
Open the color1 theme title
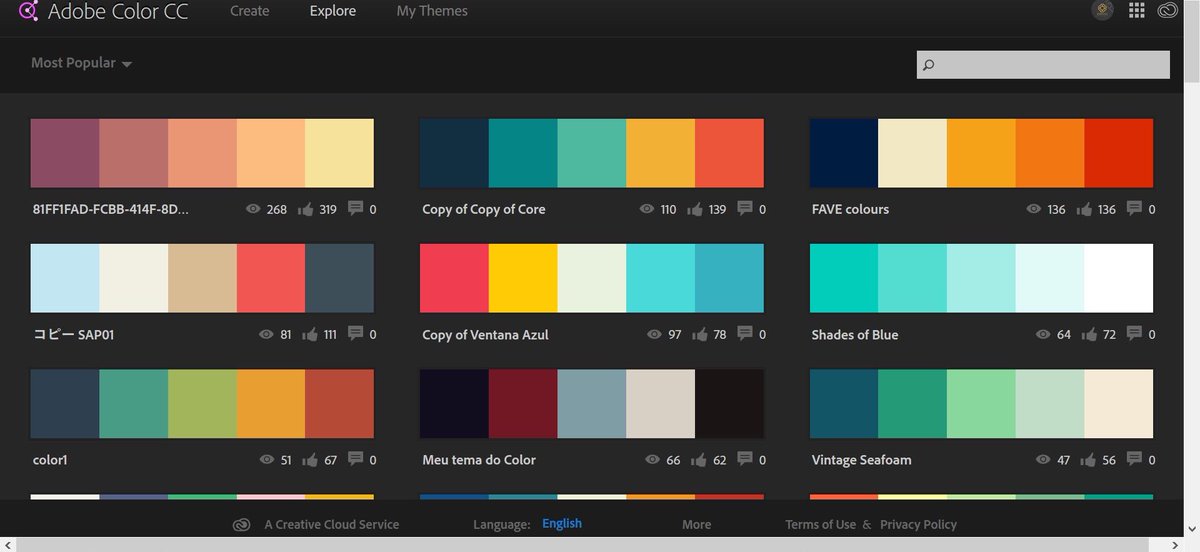pyautogui.click(x=50, y=460)
